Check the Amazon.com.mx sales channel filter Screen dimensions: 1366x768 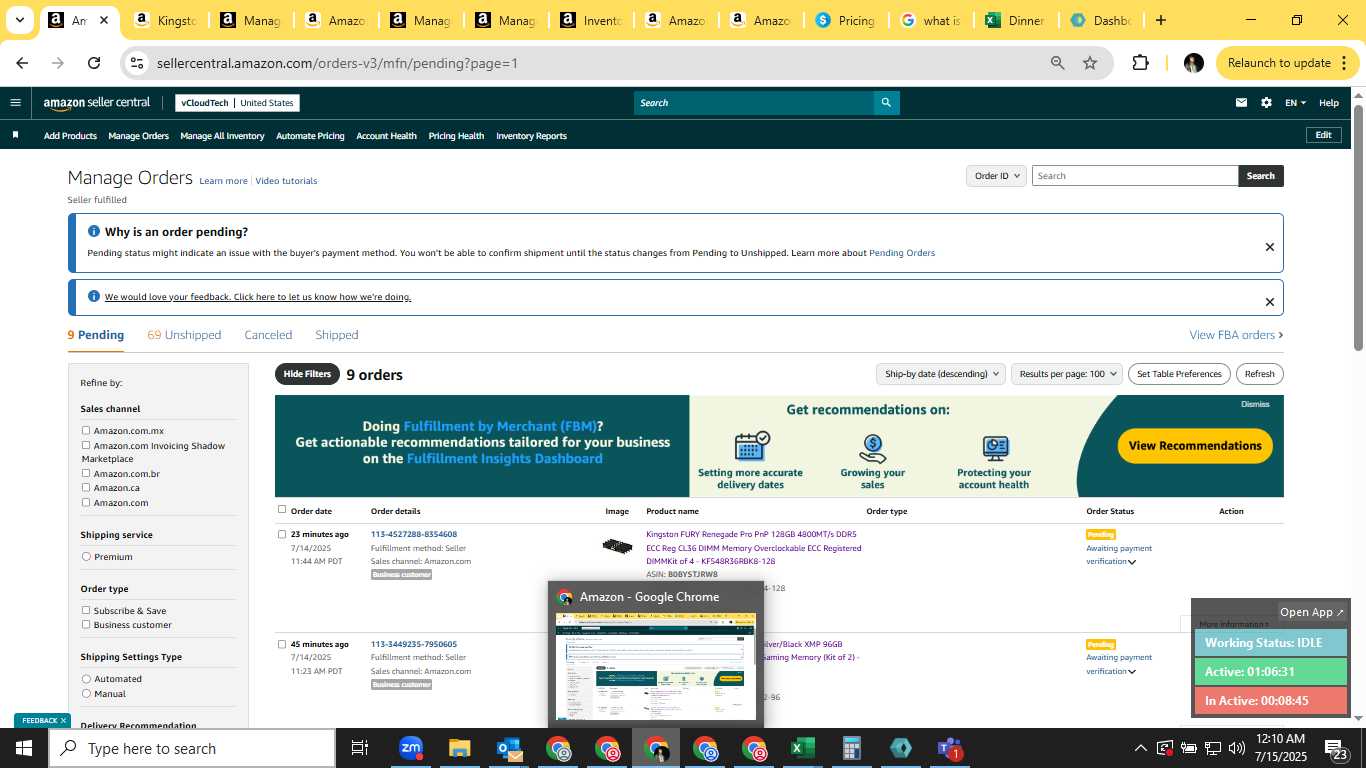86,431
